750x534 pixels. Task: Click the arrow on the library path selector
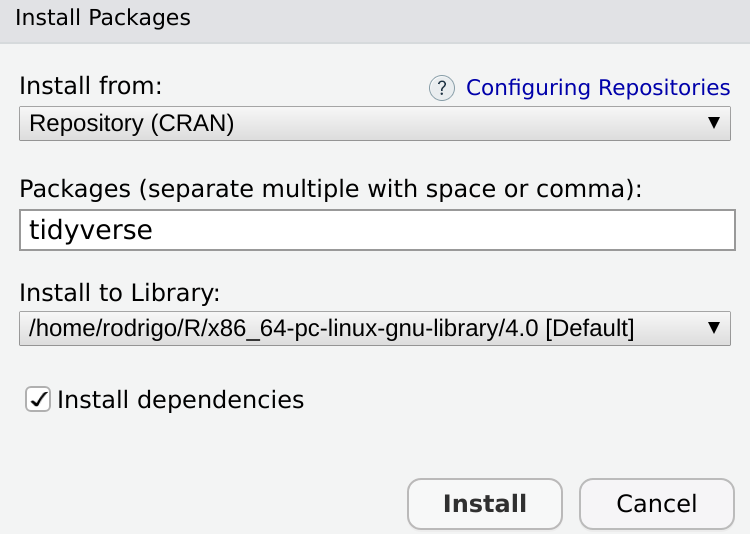pos(714,328)
